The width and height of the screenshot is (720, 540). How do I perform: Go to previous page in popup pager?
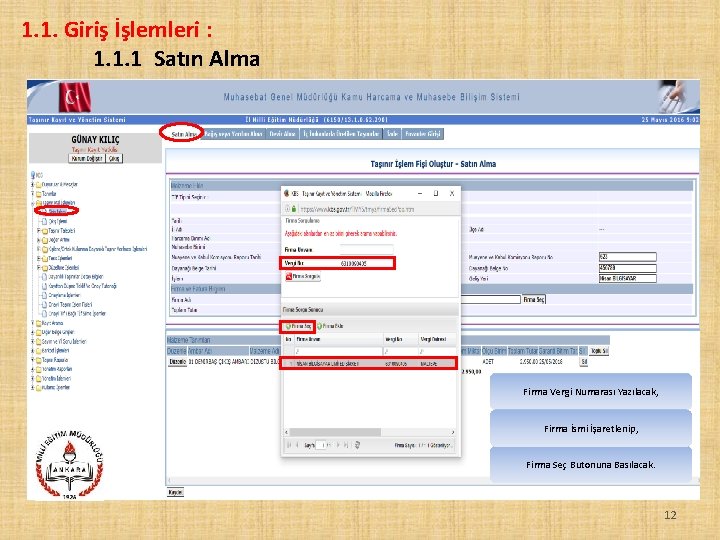point(298,445)
